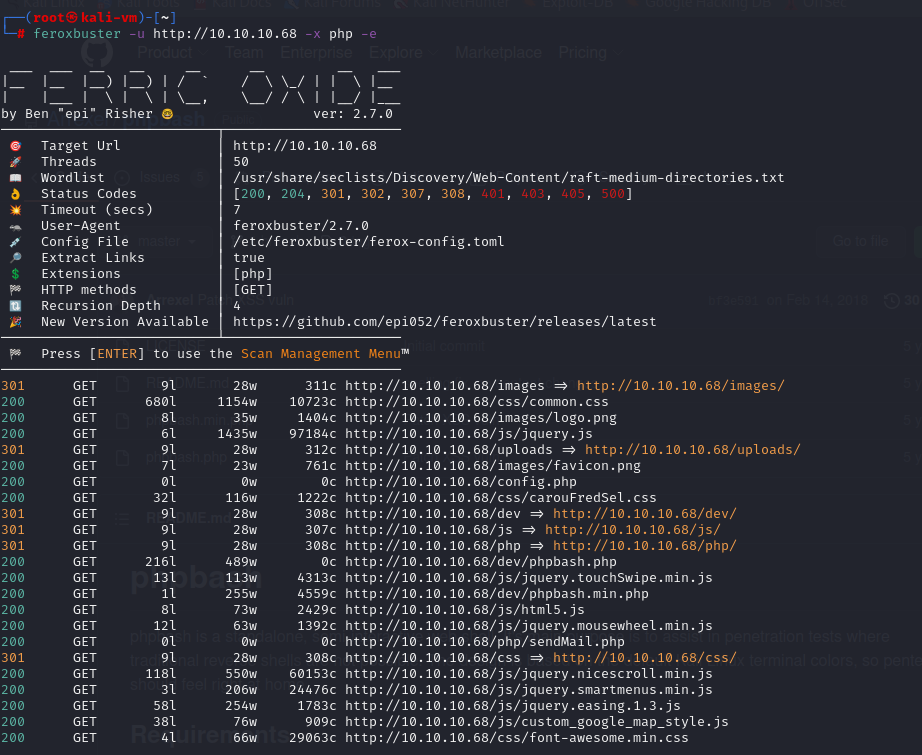This screenshot has height=755, width=922.
Task: Click the target icon beside Target Url
Action: pos(14,146)
